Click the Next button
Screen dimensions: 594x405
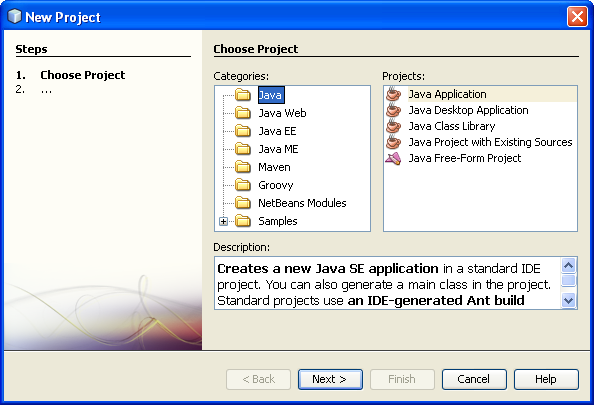point(330,379)
